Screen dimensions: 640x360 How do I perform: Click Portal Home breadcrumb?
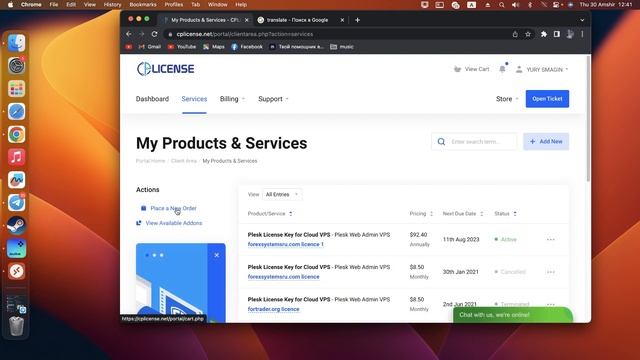coord(150,161)
